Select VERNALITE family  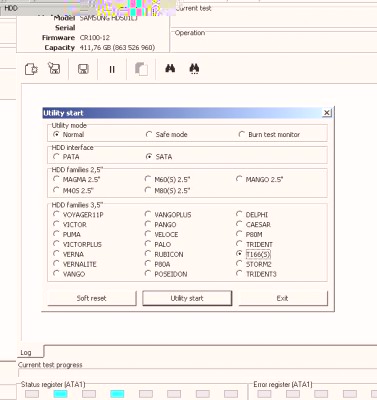click(x=56, y=264)
